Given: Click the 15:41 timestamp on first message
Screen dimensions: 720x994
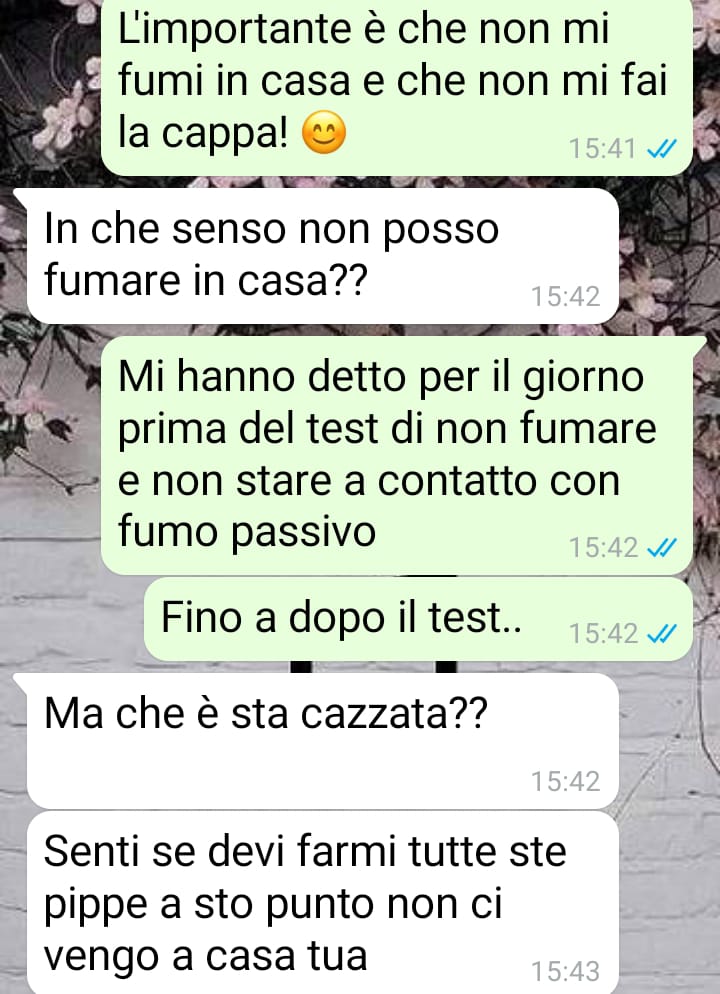Looking at the screenshot, I should (x=602, y=149).
